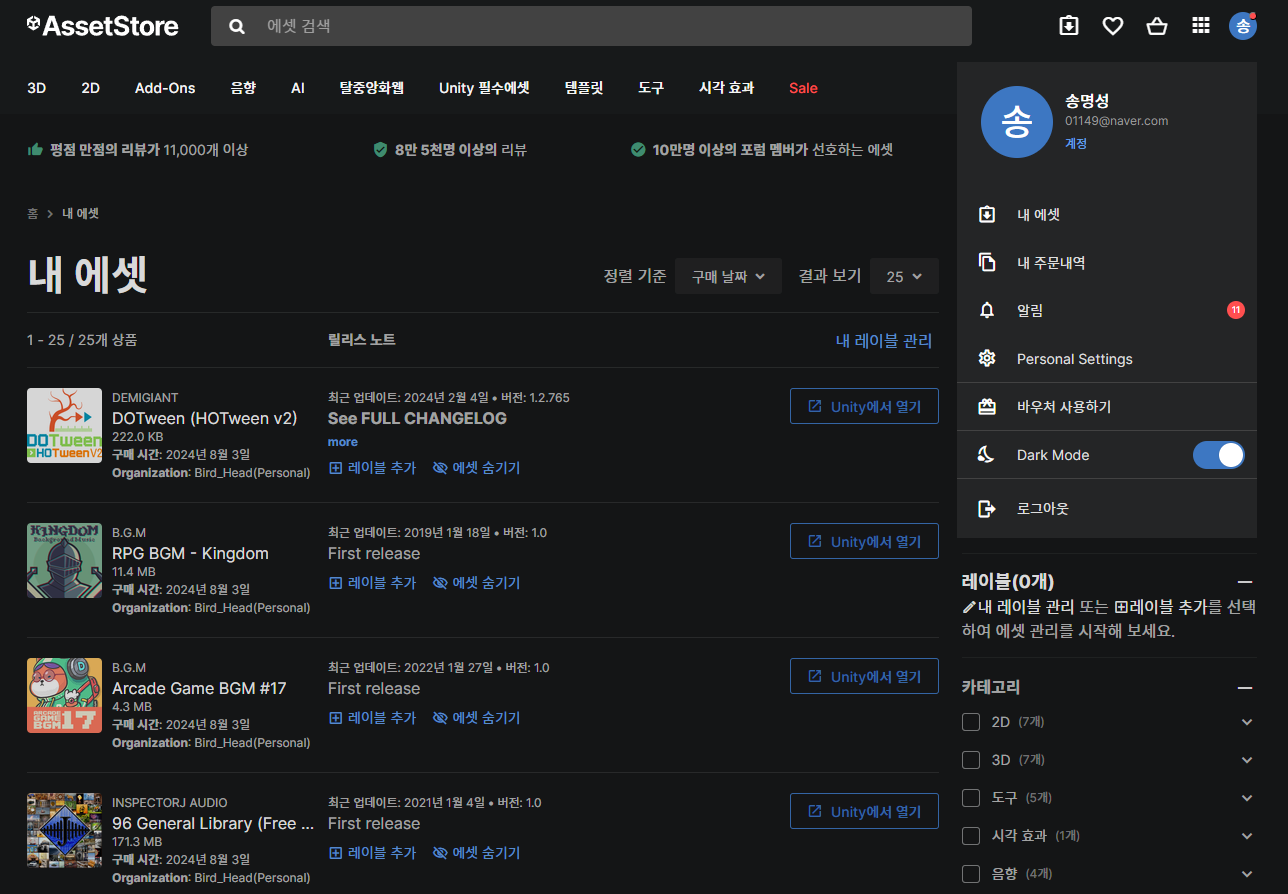The height and width of the screenshot is (894, 1288).
Task: Check the 음향 category checkbox
Action: [970, 874]
